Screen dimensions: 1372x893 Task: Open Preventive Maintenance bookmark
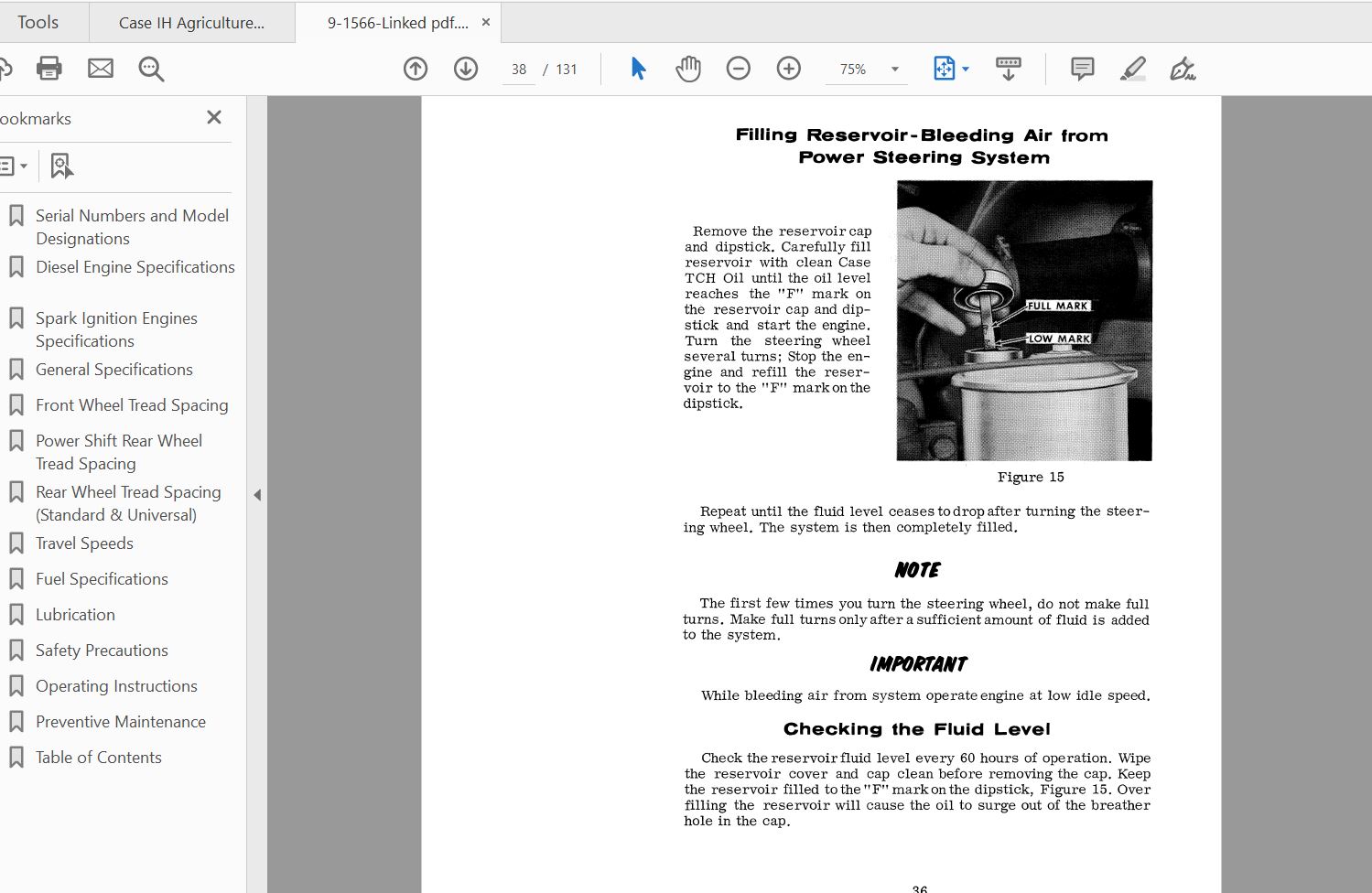tap(123, 722)
